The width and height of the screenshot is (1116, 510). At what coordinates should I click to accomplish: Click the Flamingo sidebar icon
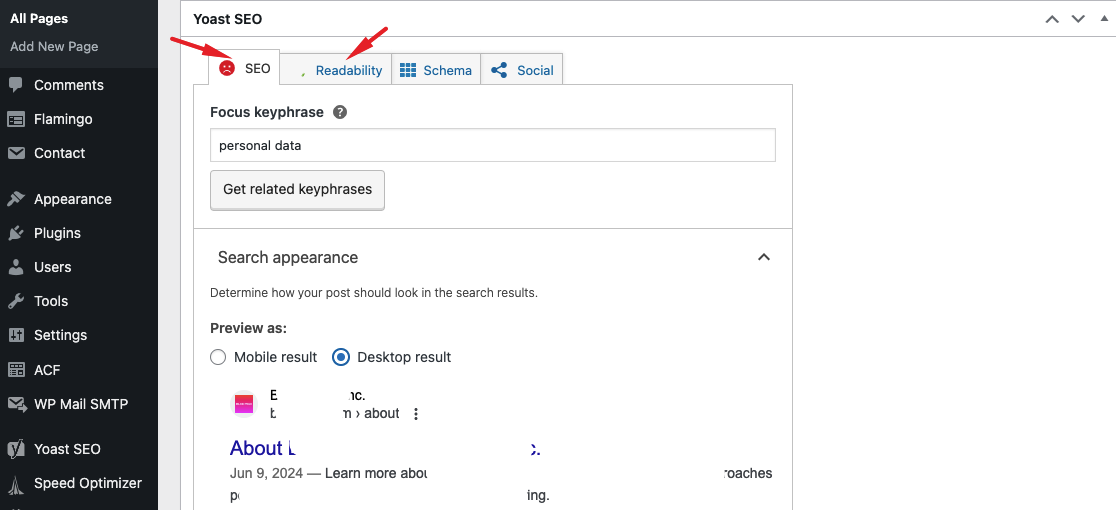(x=16, y=119)
